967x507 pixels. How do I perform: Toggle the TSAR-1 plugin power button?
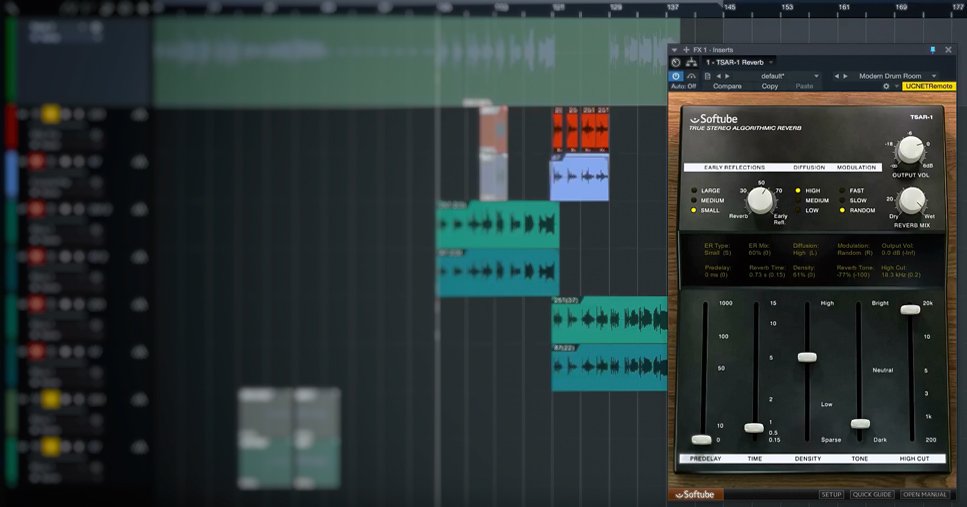(676, 76)
